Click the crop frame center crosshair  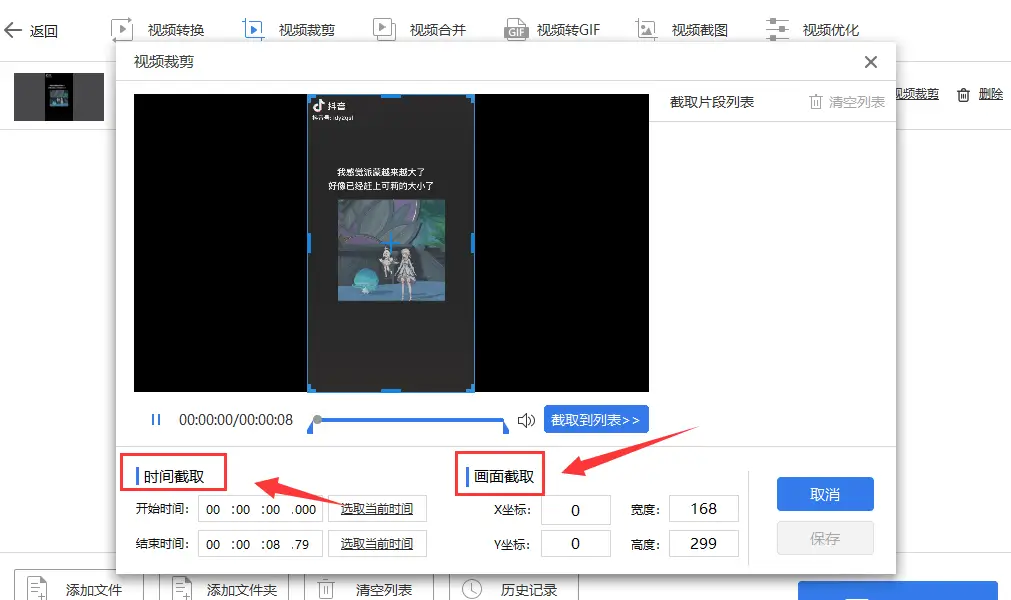391,243
